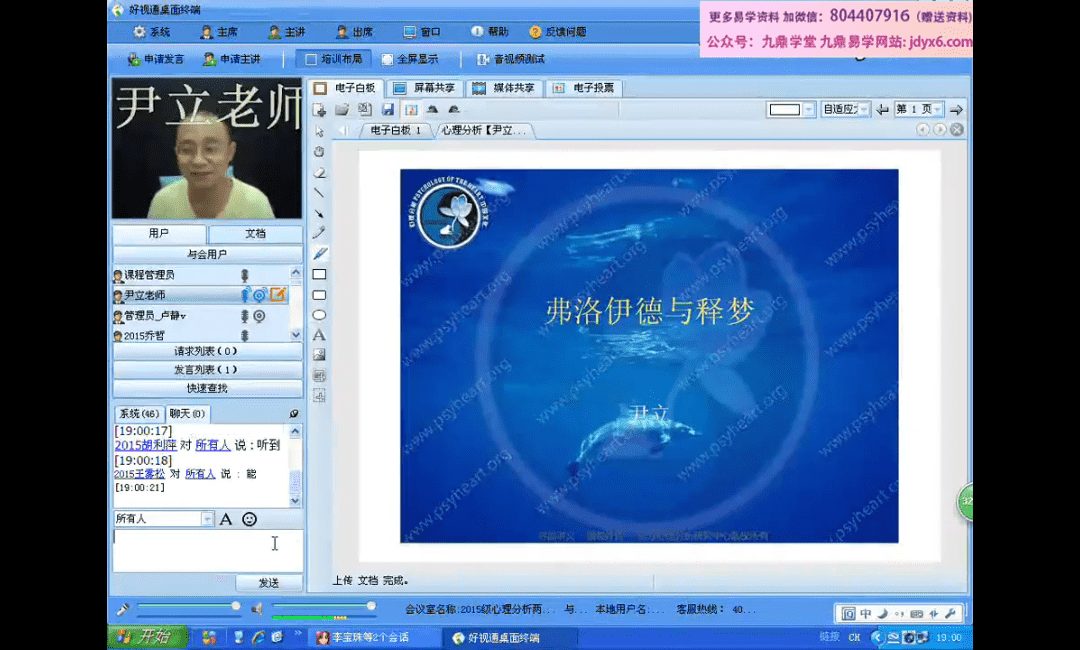
Task: Expand the zoom level dropdown 自适应
Action: tap(864, 109)
